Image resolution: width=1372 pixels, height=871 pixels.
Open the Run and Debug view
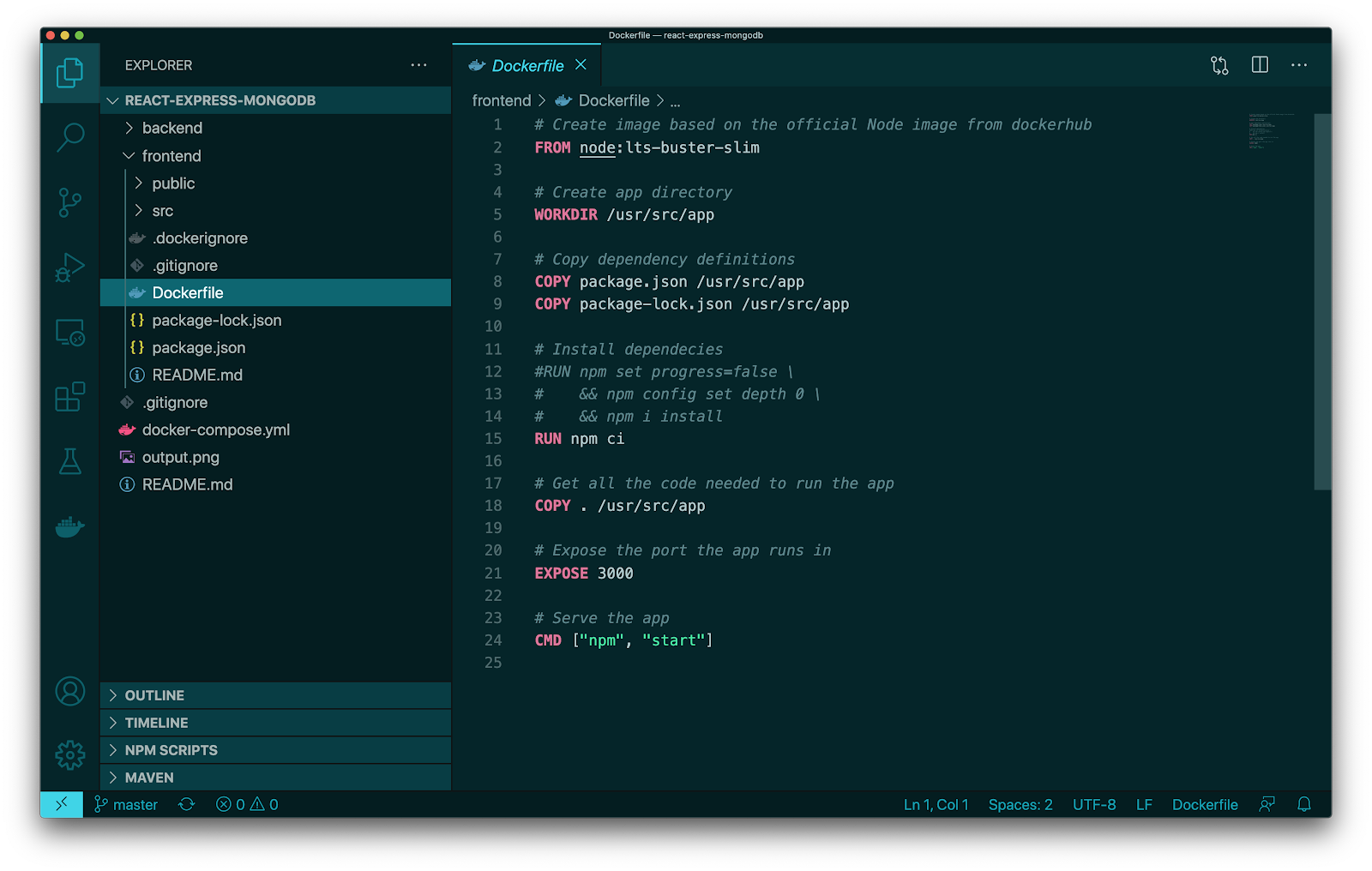pyautogui.click(x=70, y=267)
